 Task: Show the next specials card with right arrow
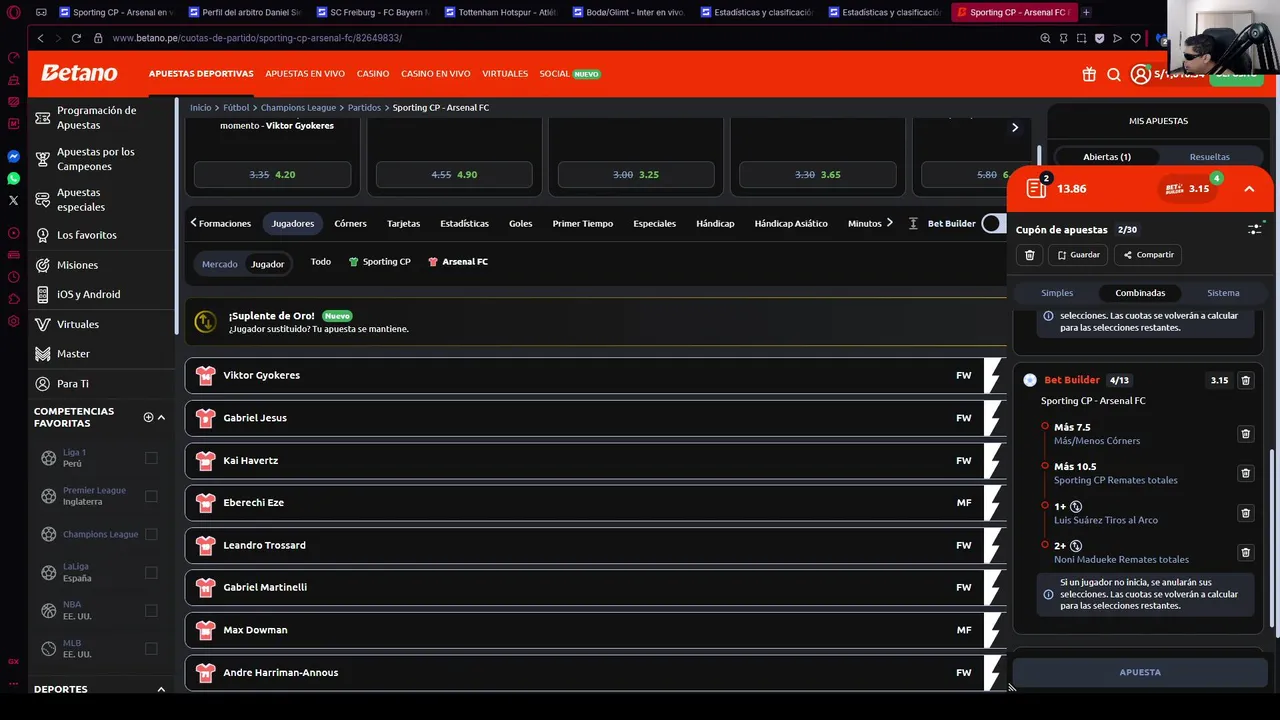[x=1014, y=127]
